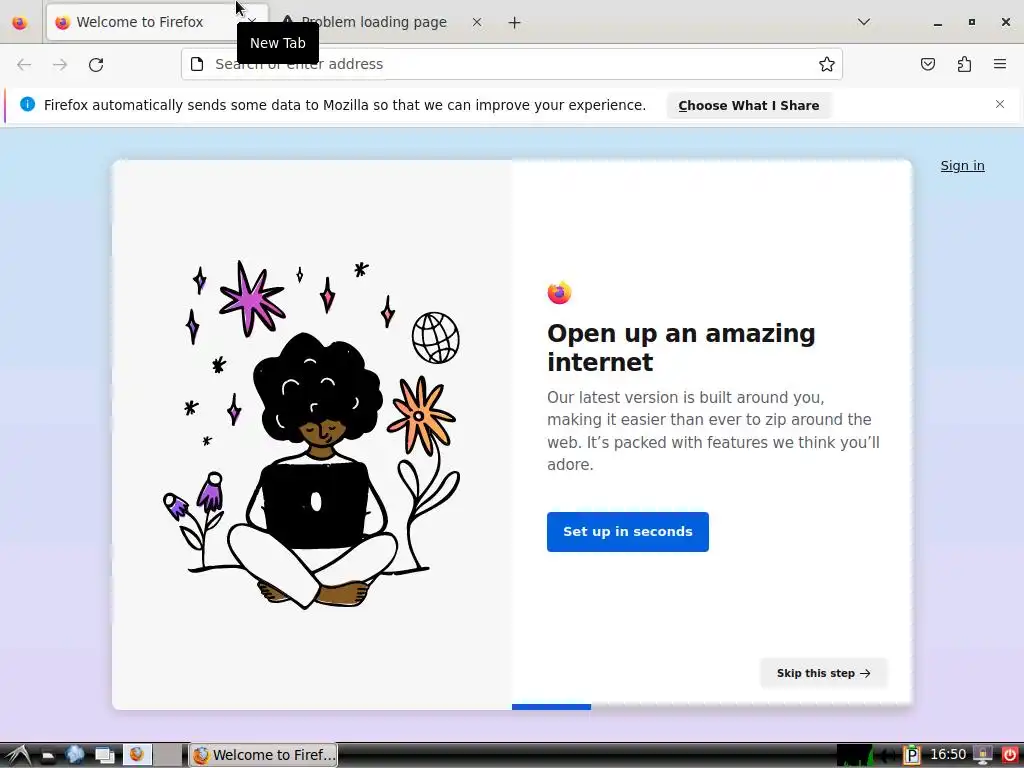1024x768 pixels.
Task: Click the red power logout icon
Action: [1009, 755]
